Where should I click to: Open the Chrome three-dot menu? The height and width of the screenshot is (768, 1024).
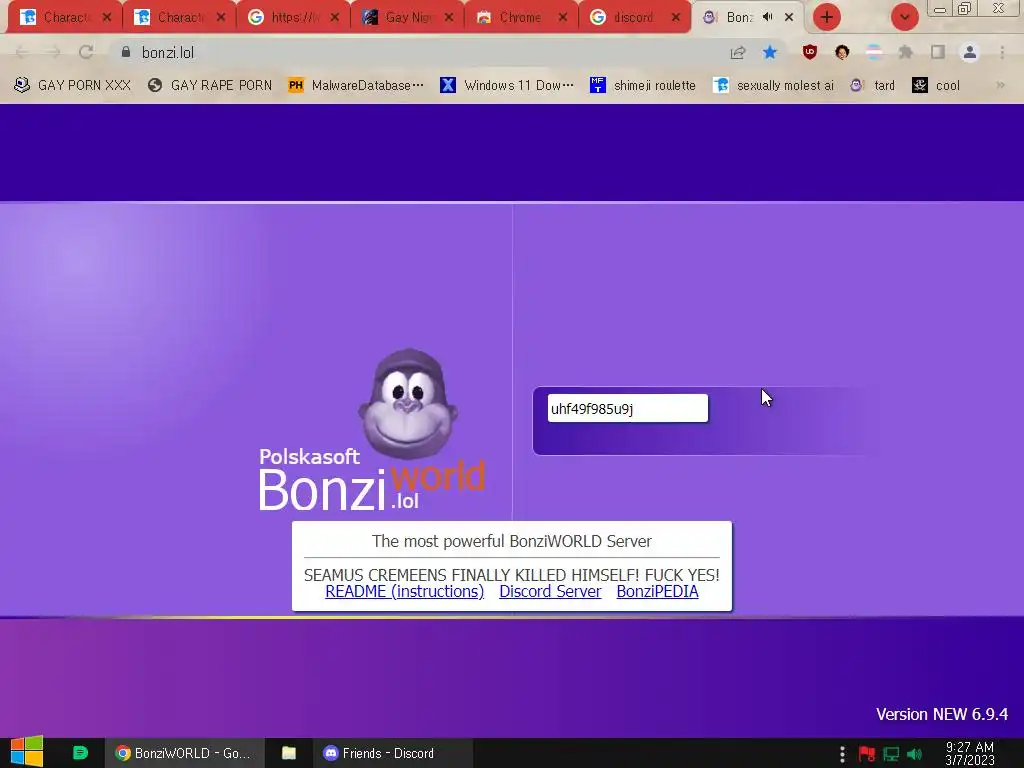click(x=1002, y=52)
